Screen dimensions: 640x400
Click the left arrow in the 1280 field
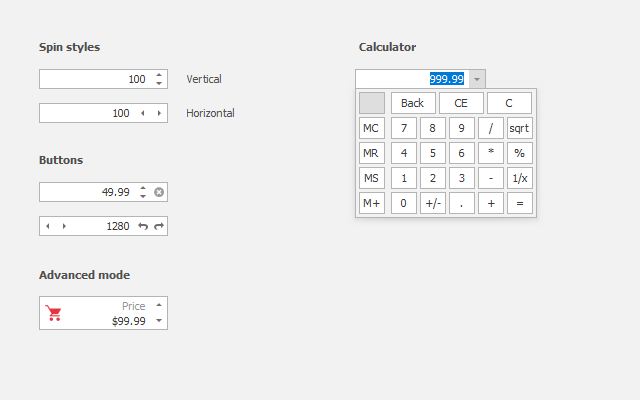pyautogui.click(x=48, y=226)
